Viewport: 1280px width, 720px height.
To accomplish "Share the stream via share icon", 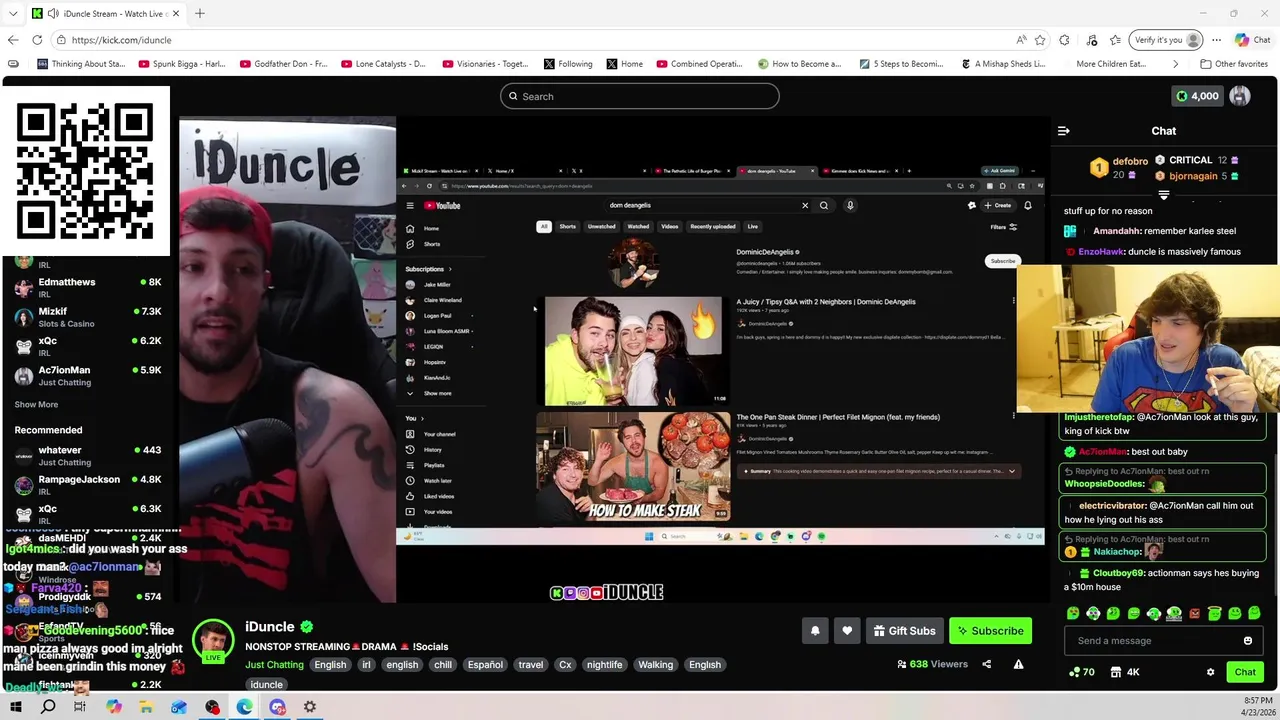I will point(986,664).
